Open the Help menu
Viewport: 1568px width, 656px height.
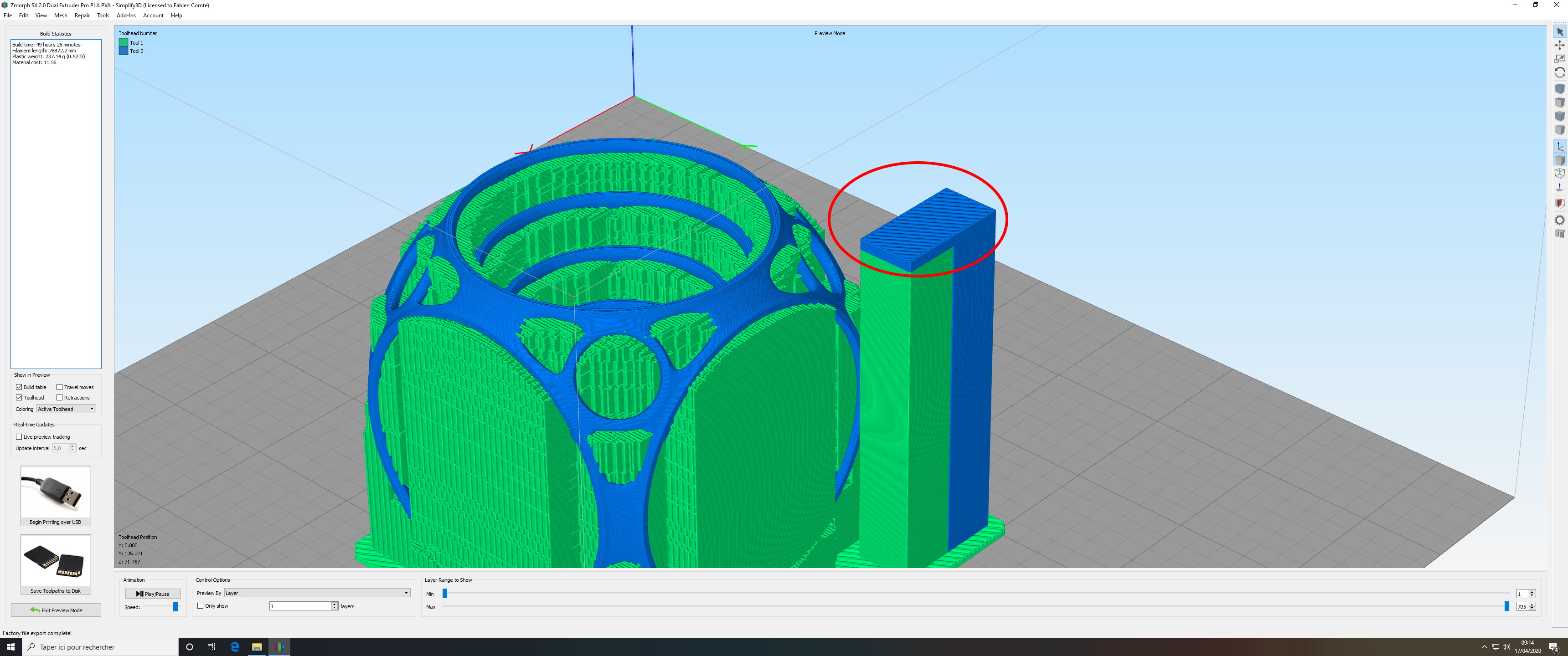point(176,16)
